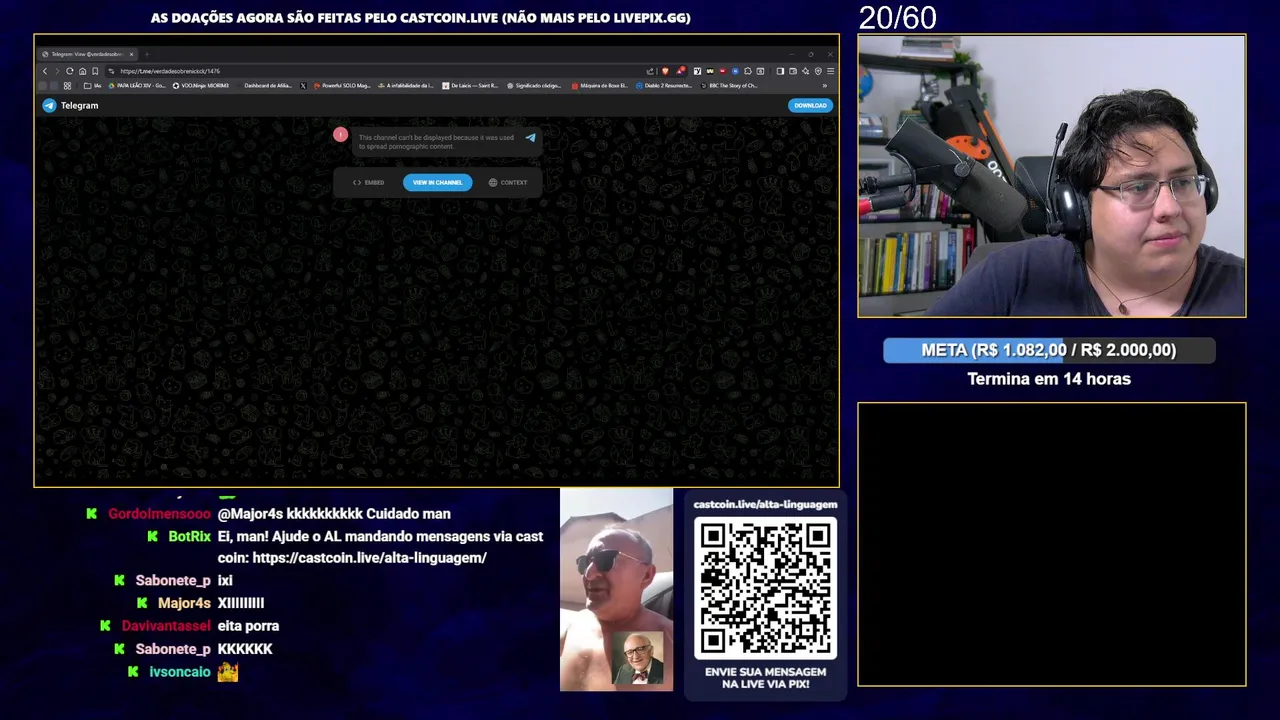Screen dimensions: 1280x720
Task: Open Brave Shields lion icon
Action: click(665, 71)
